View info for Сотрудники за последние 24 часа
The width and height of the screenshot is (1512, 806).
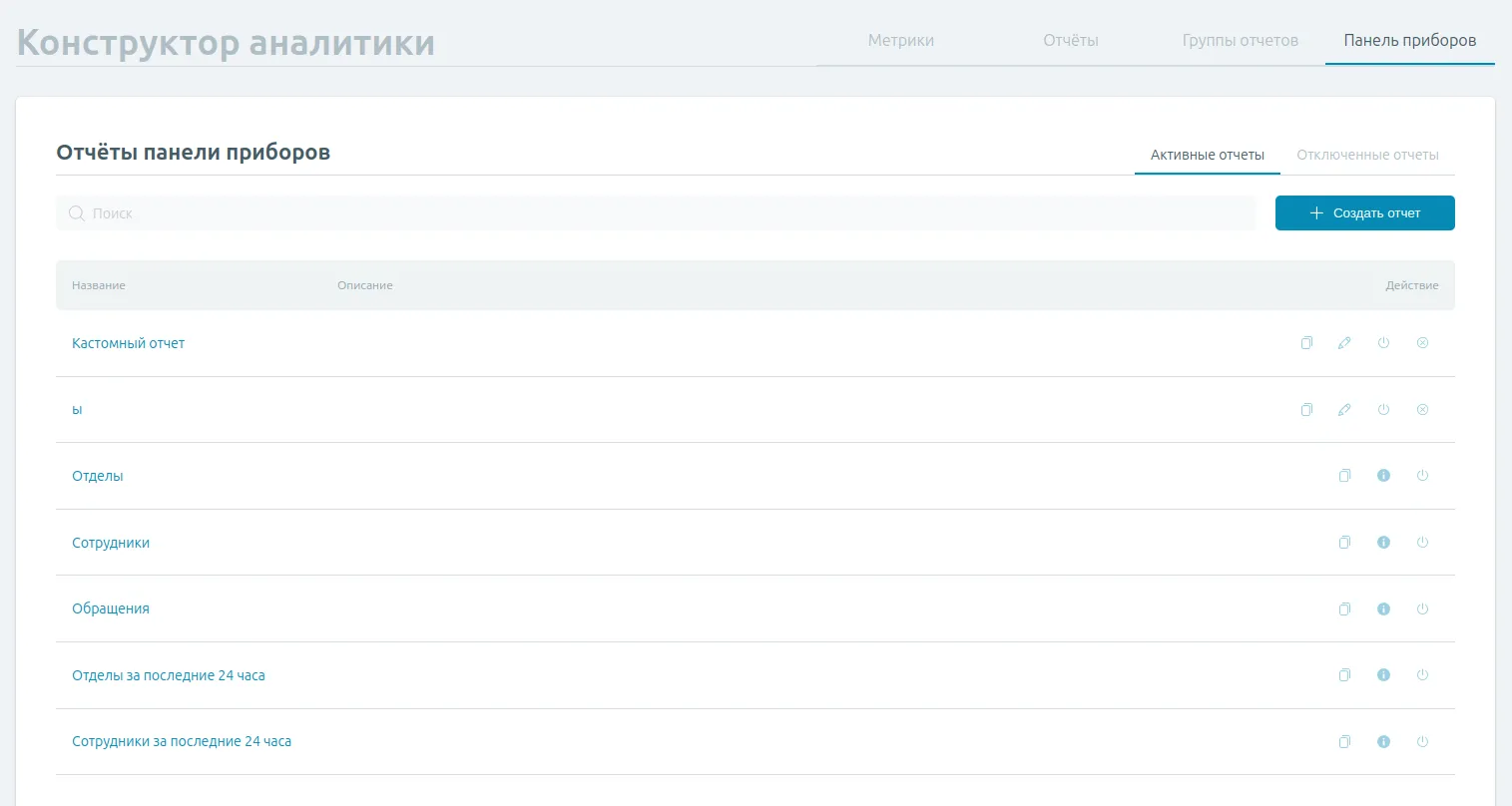pos(1383,742)
